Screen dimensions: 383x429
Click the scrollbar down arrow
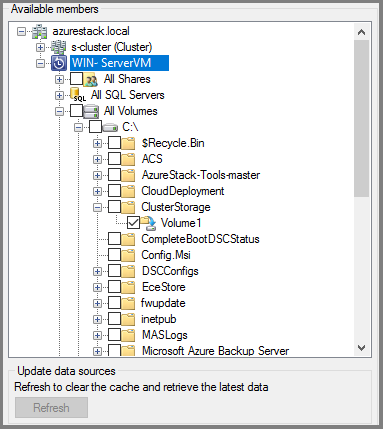pos(361,348)
